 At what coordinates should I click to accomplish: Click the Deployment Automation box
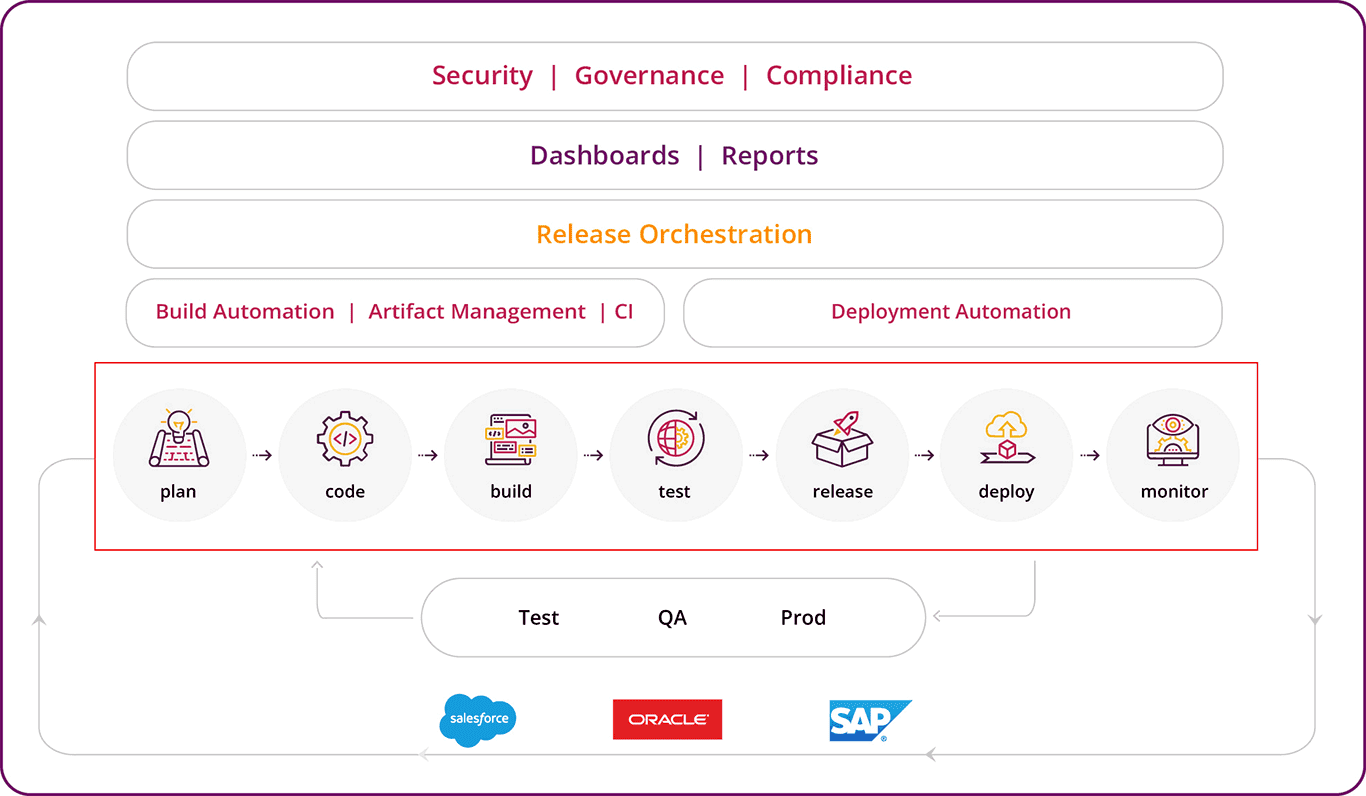[x=952, y=312]
